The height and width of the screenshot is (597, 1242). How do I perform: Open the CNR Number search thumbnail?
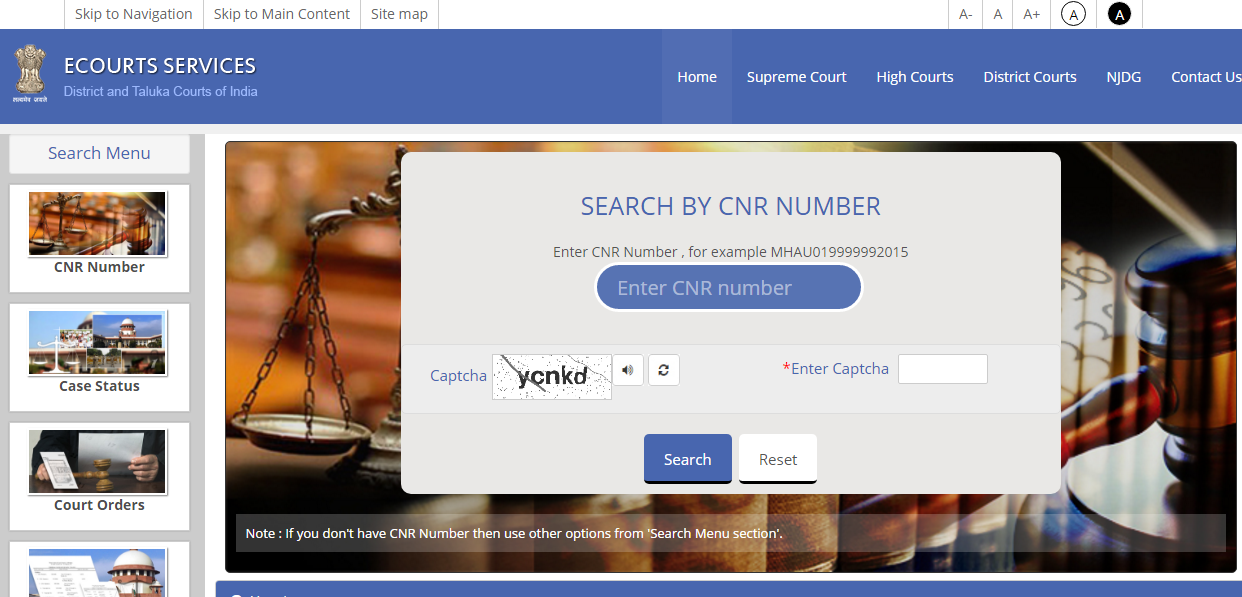pos(98,224)
